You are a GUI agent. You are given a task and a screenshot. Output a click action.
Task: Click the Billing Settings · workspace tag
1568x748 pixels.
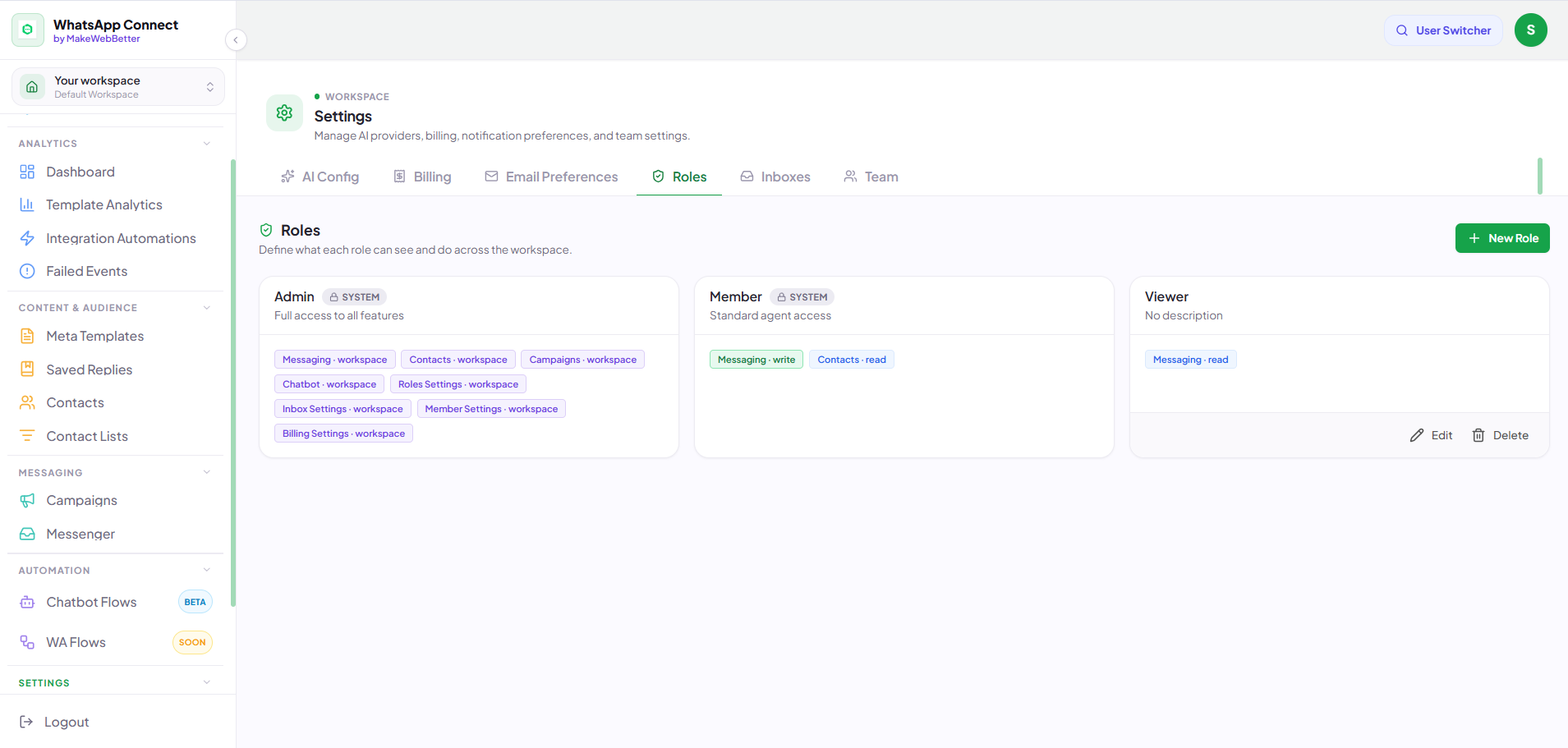pyautogui.click(x=343, y=434)
